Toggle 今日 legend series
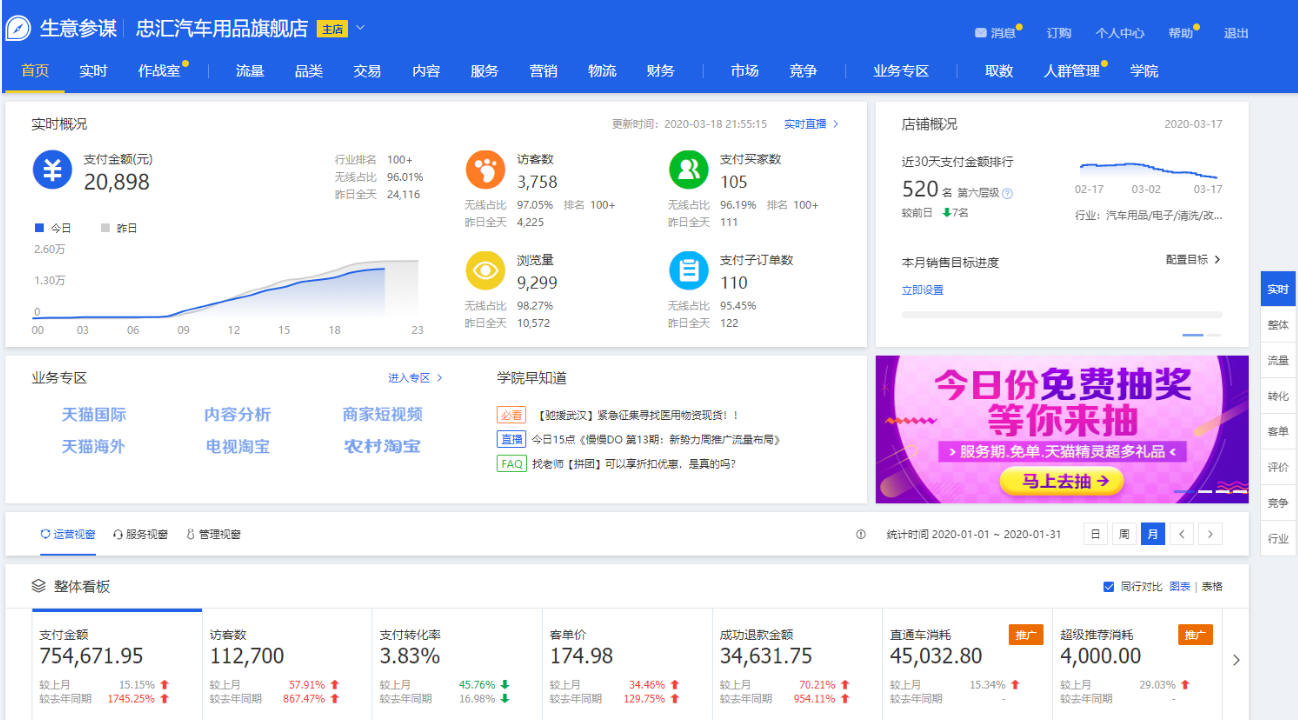 point(53,228)
